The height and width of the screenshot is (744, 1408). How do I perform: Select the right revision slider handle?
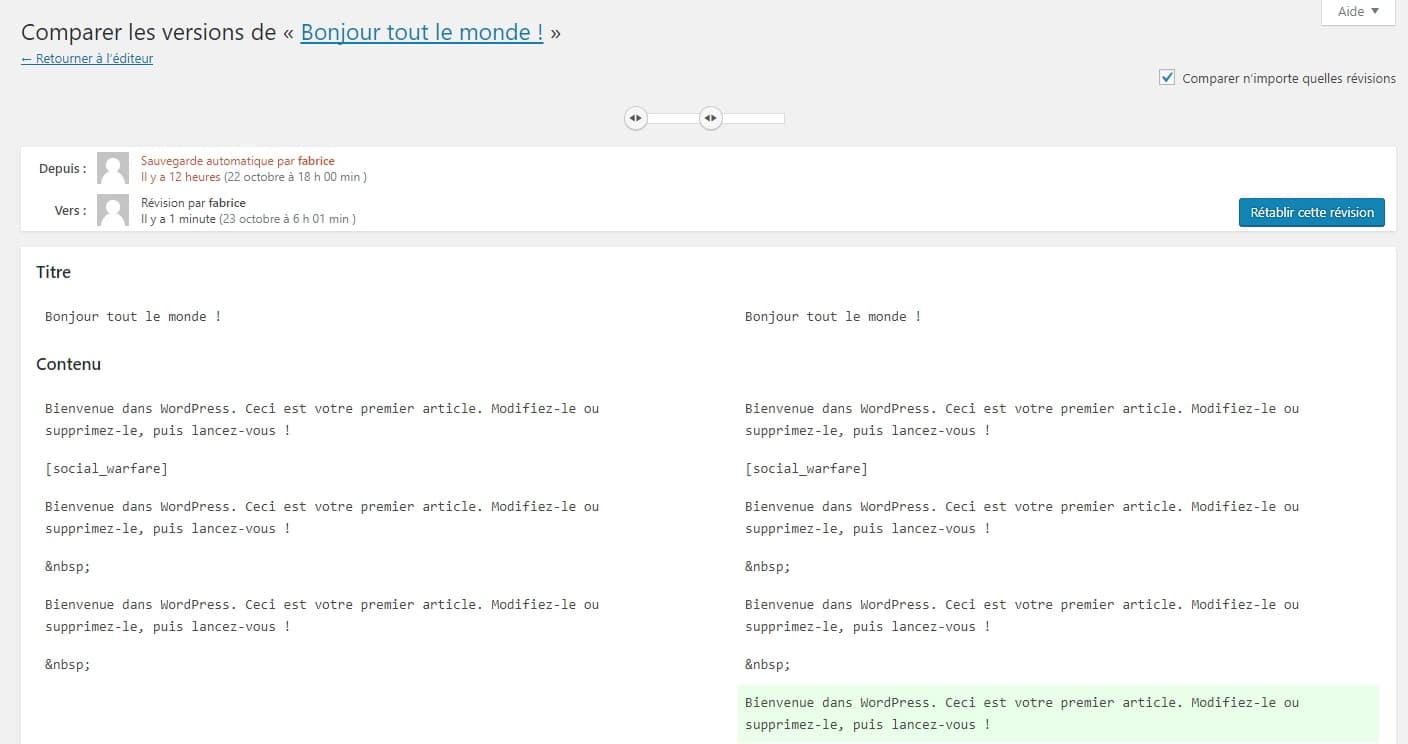click(711, 118)
